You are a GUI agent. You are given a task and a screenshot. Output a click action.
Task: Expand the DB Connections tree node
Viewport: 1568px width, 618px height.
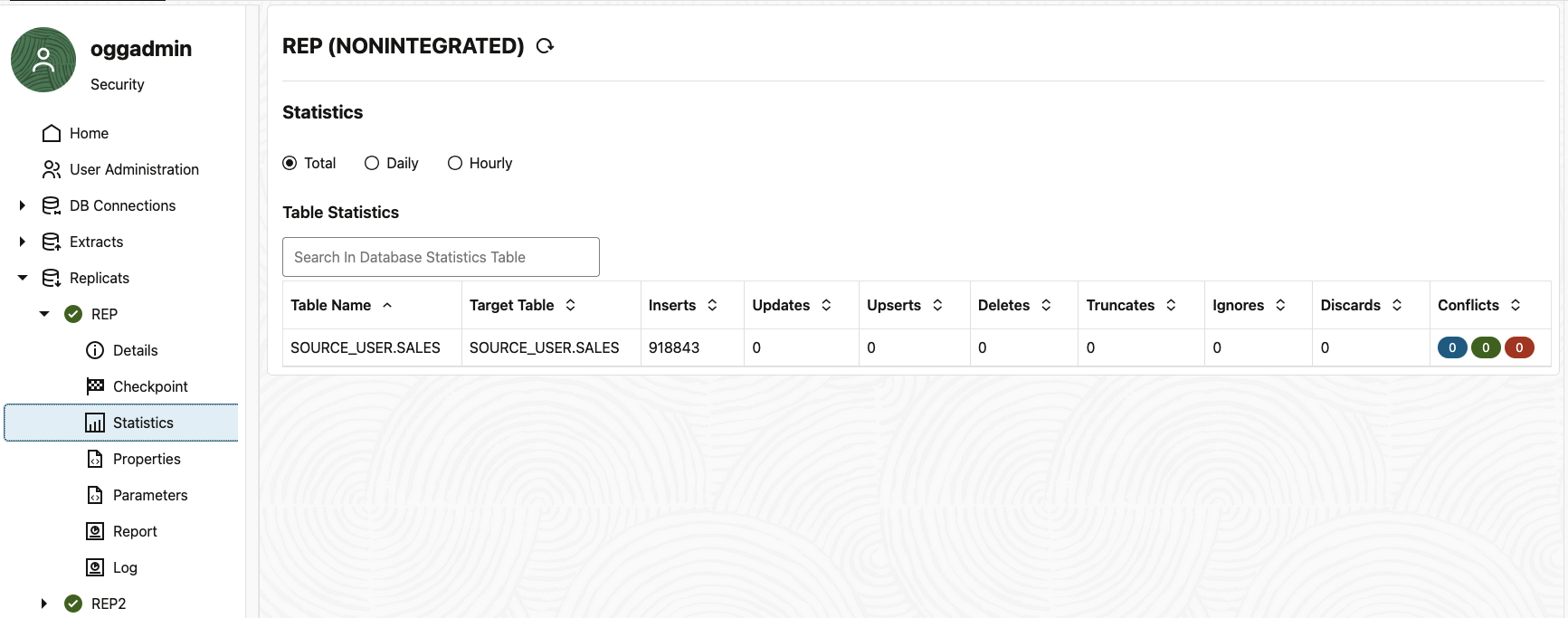click(x=23, y=205)
